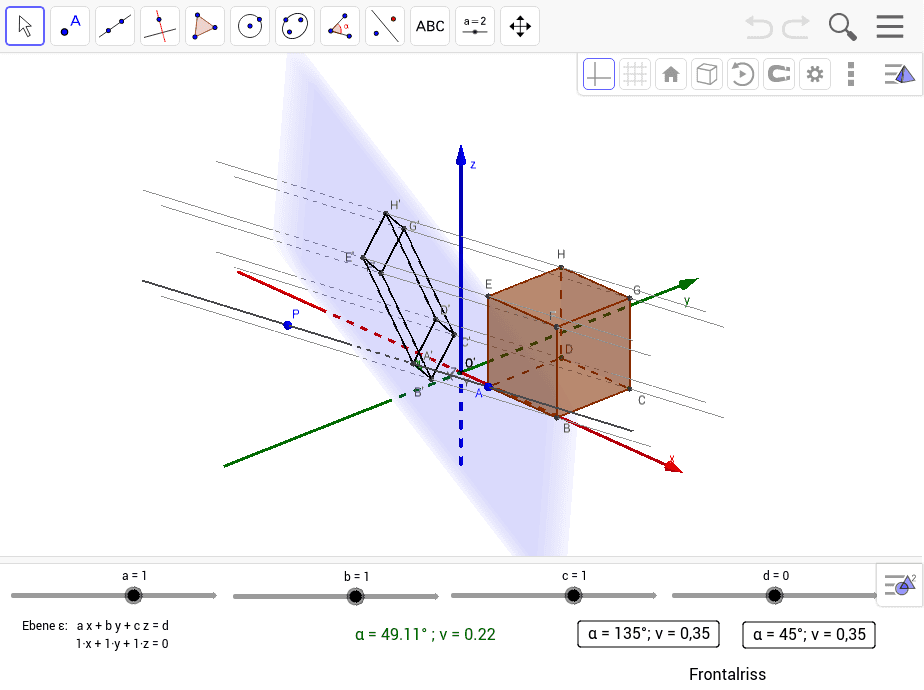Pick the Move Graphics View tool

520,26
